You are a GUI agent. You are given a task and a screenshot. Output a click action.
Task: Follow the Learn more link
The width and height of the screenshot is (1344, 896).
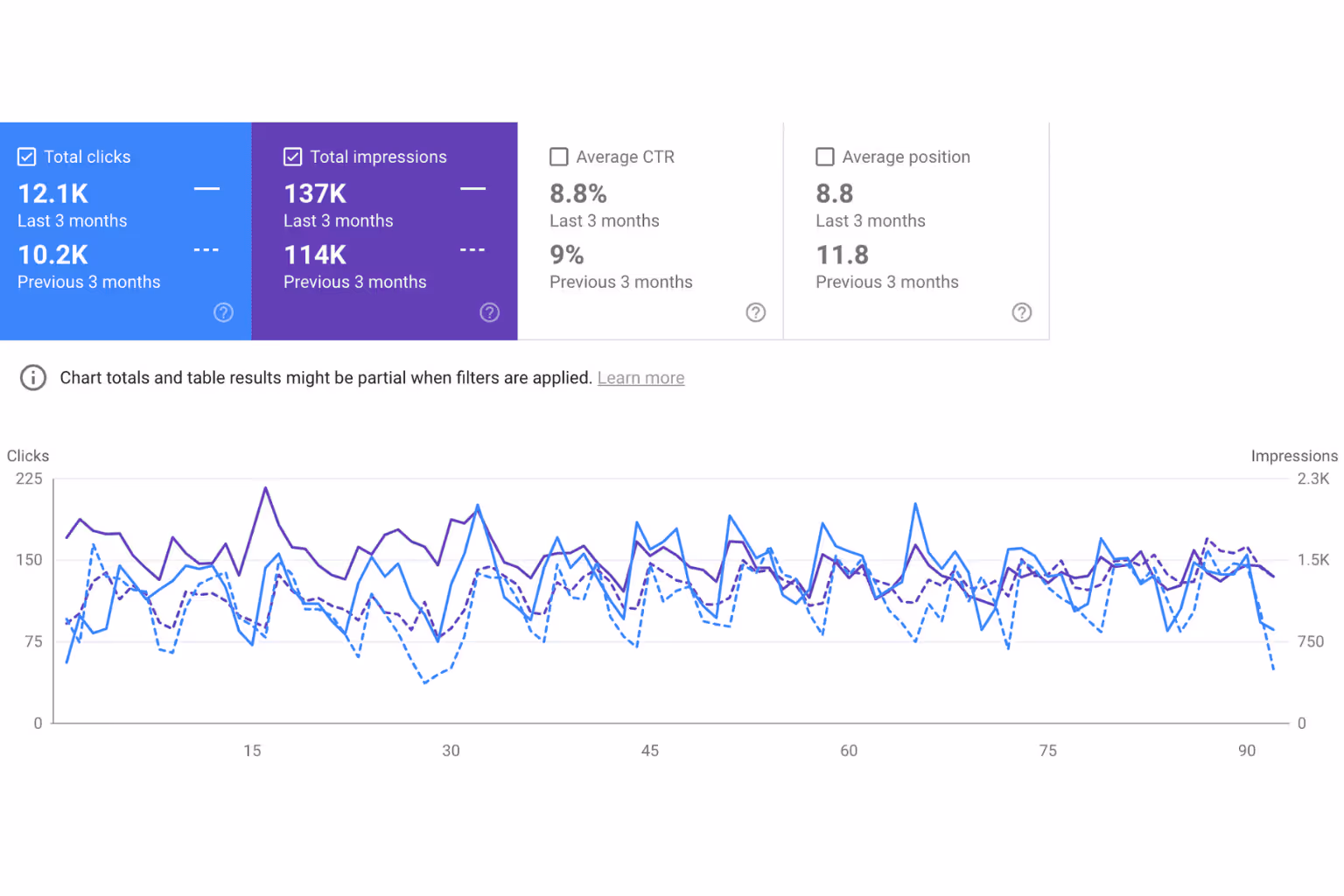(x=640, y=378)
